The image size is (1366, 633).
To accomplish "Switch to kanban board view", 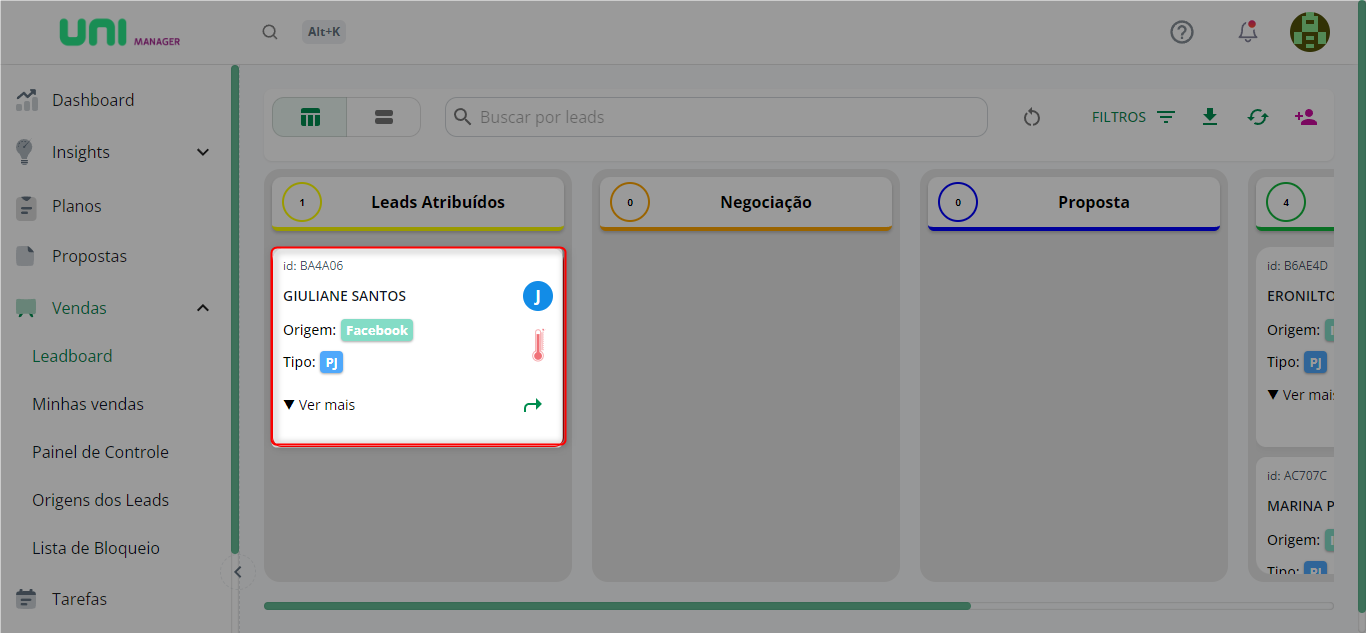I will pyautogui.click(x=310, y=117).
